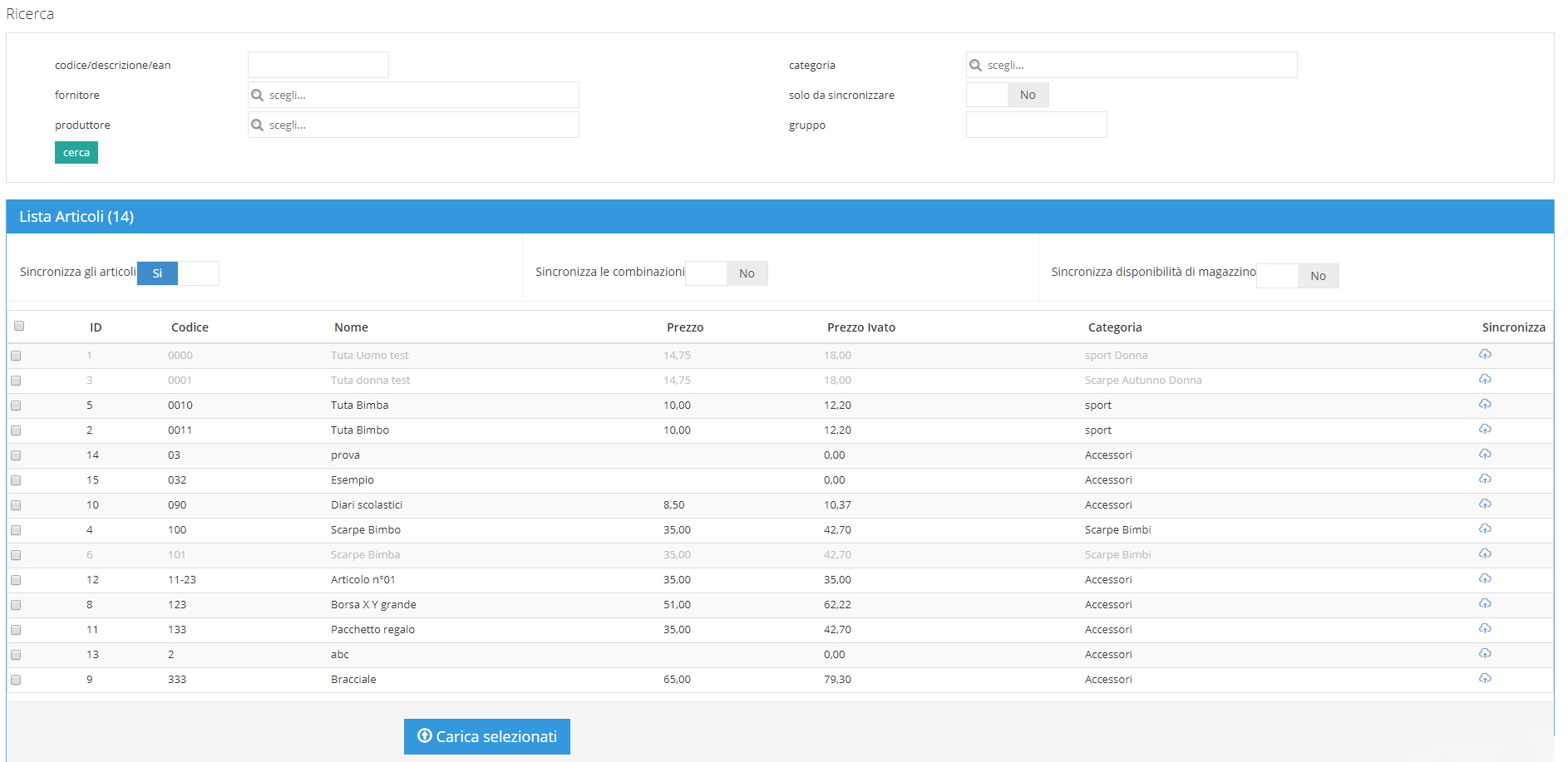Tick checkbox for Scarpe Bimbo row
Screen dimensions: 1568x762
point(16,530)
